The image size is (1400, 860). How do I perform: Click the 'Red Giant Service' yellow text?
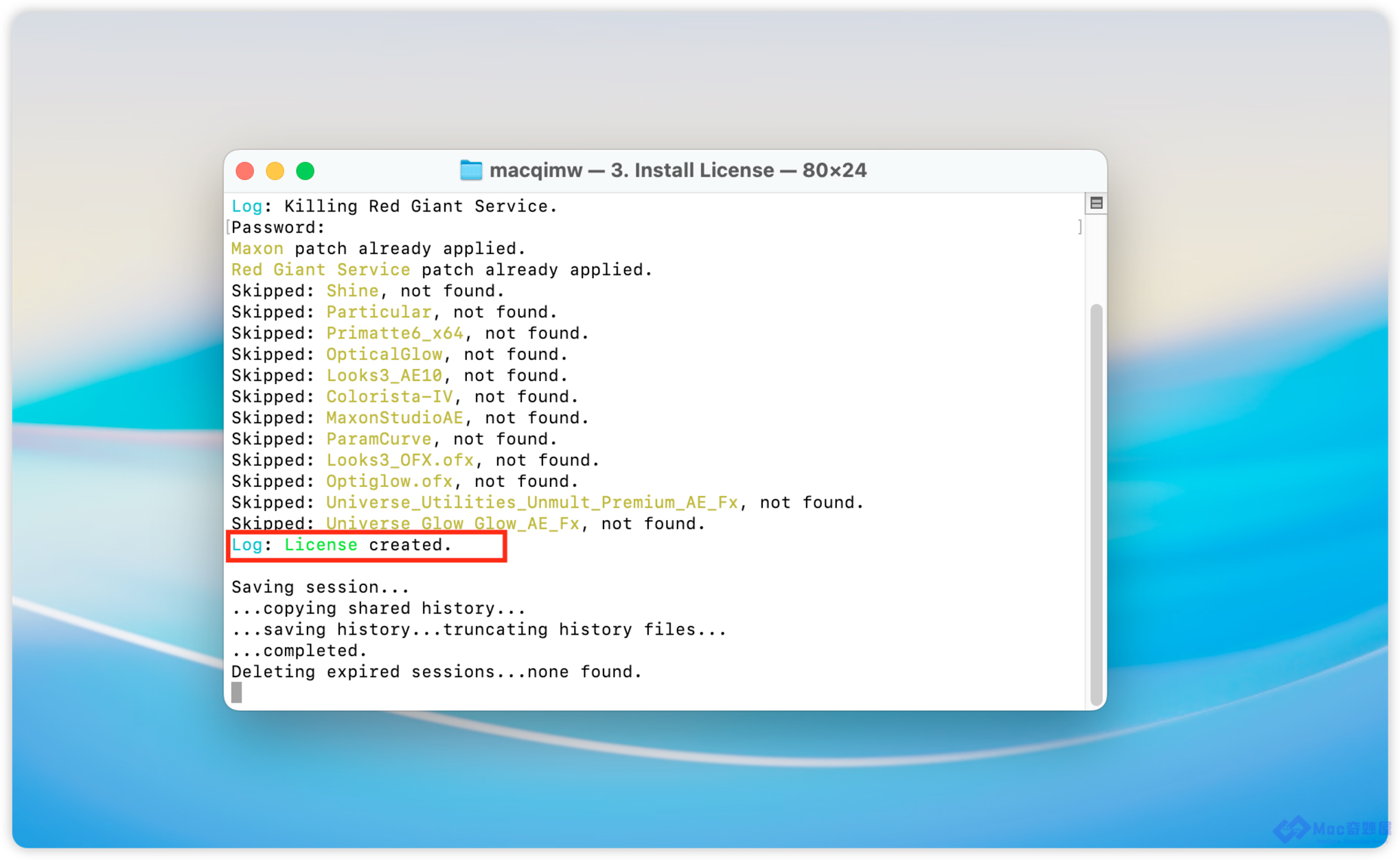pos(321,270)
